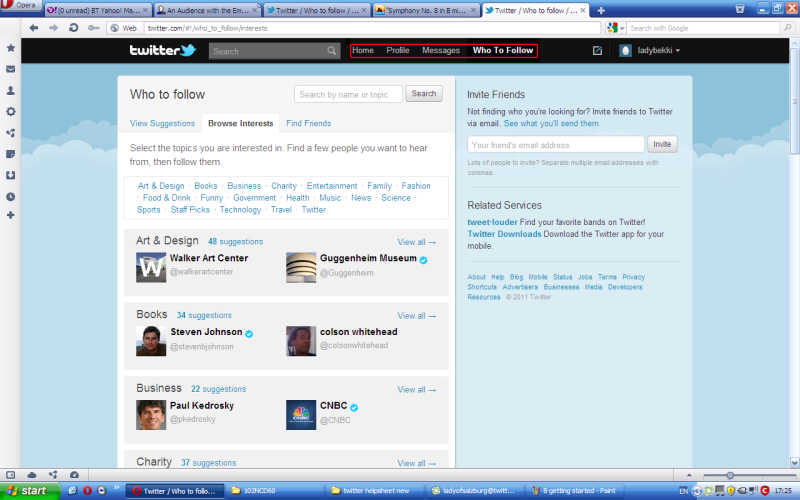Open the Profile navigation item
This screenshot has width=800, height=500.
click(398, 50)
